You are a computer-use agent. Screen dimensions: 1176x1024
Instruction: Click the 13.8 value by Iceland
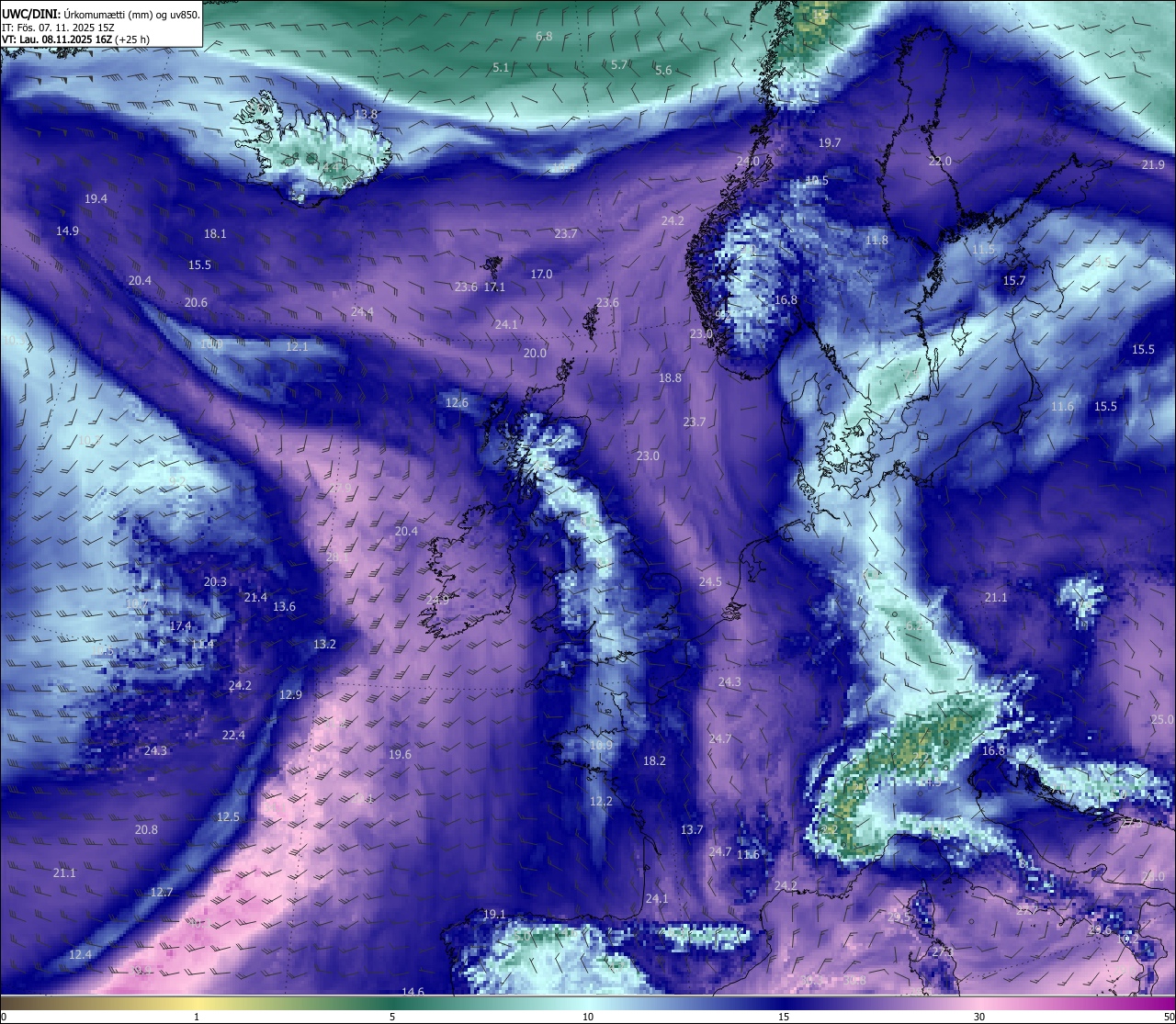coord(366,114)
